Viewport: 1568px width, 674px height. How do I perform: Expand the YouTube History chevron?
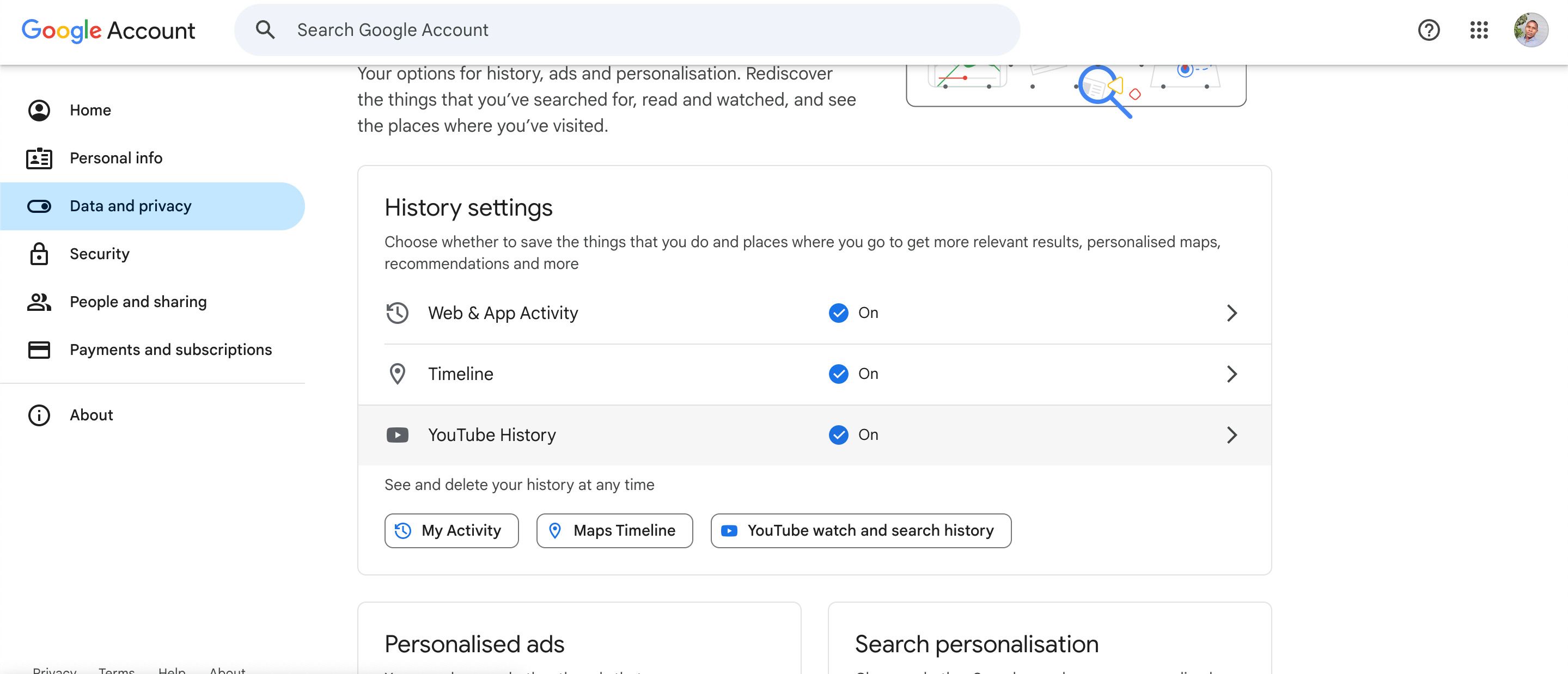(x=1231, y=435)
